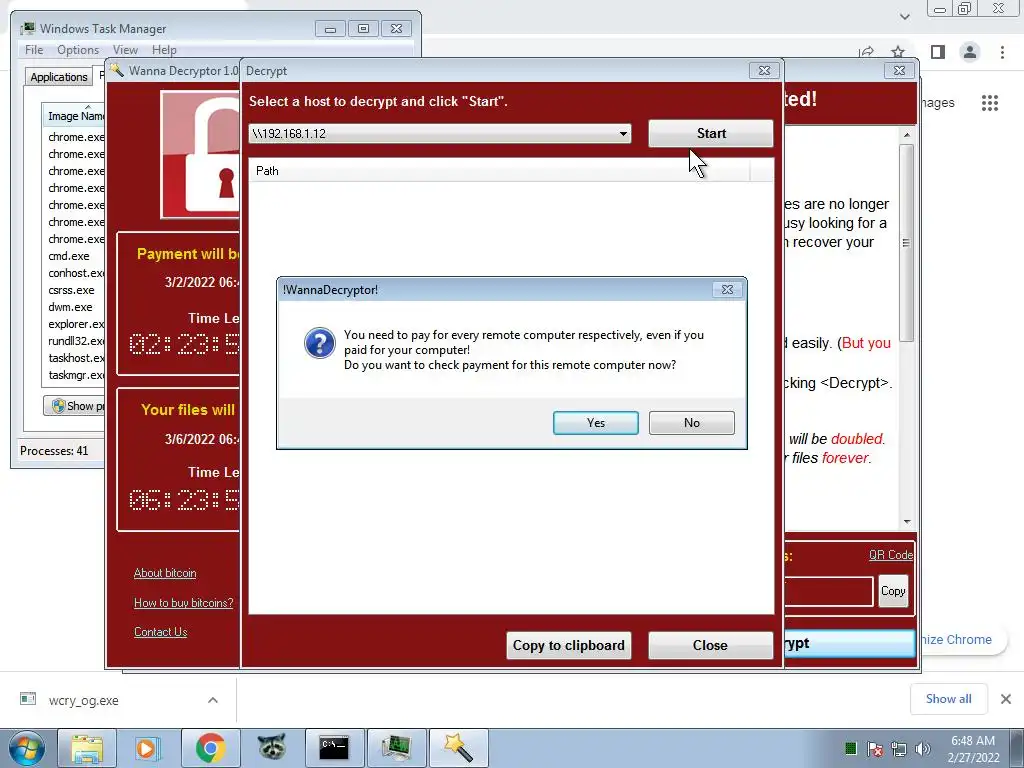Click the Wanna Decryptor taskbar icon
Image resolution: width=1024 pixels, height=768 pixels.
(x=458, y=748)
